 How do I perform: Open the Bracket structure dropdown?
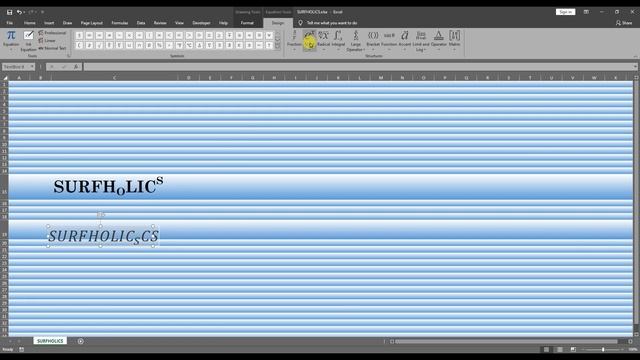click(x=373, y=40)
